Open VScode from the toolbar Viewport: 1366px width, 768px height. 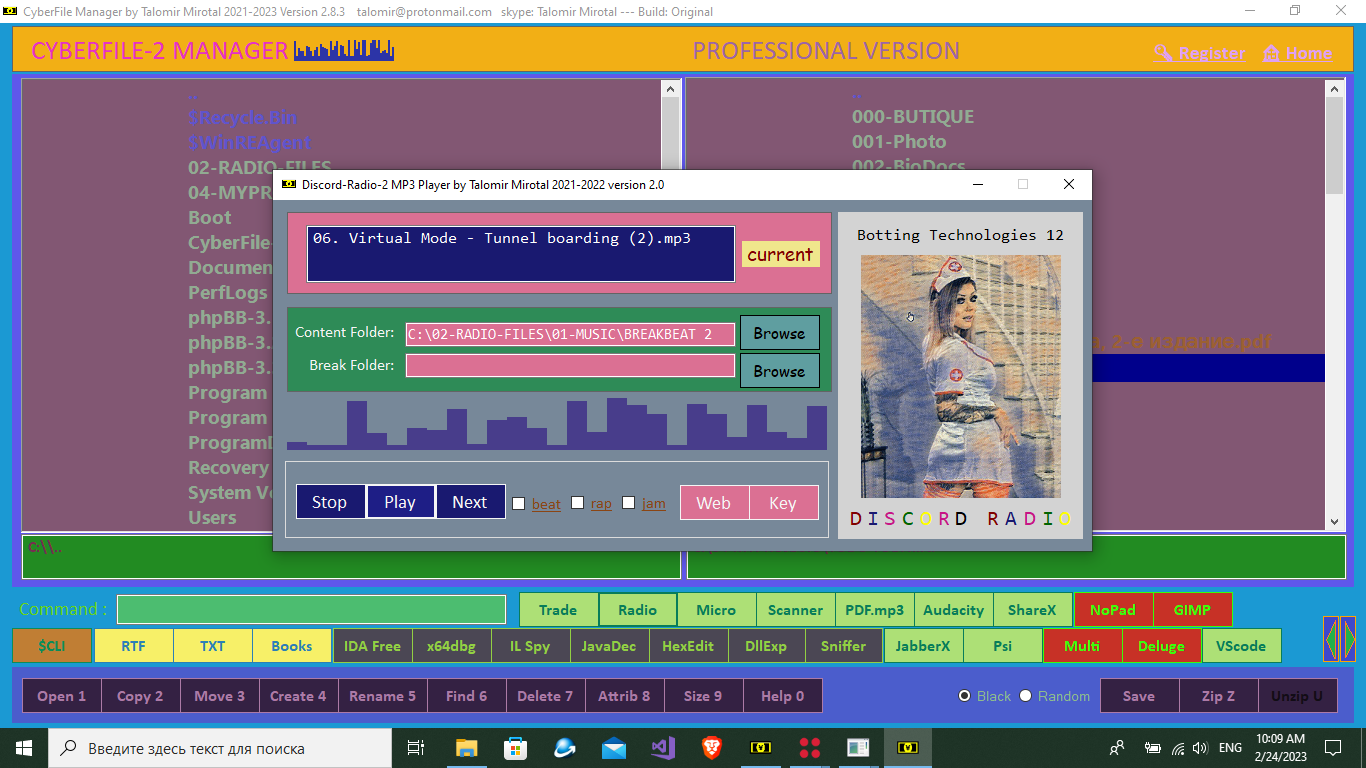pos(1241,646)
